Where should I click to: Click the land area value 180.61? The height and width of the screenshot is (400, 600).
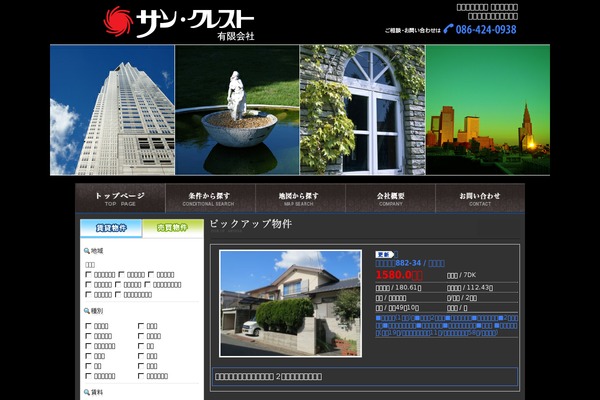pyautogui.click(x=408, y=287)
